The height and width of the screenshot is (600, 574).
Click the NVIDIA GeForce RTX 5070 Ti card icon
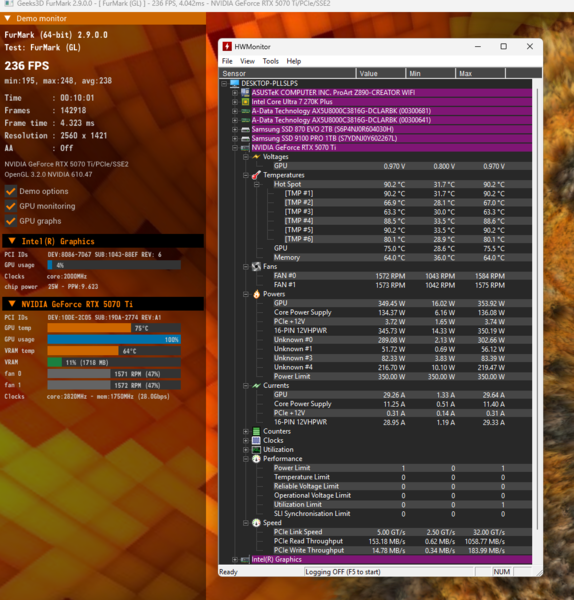245,148
